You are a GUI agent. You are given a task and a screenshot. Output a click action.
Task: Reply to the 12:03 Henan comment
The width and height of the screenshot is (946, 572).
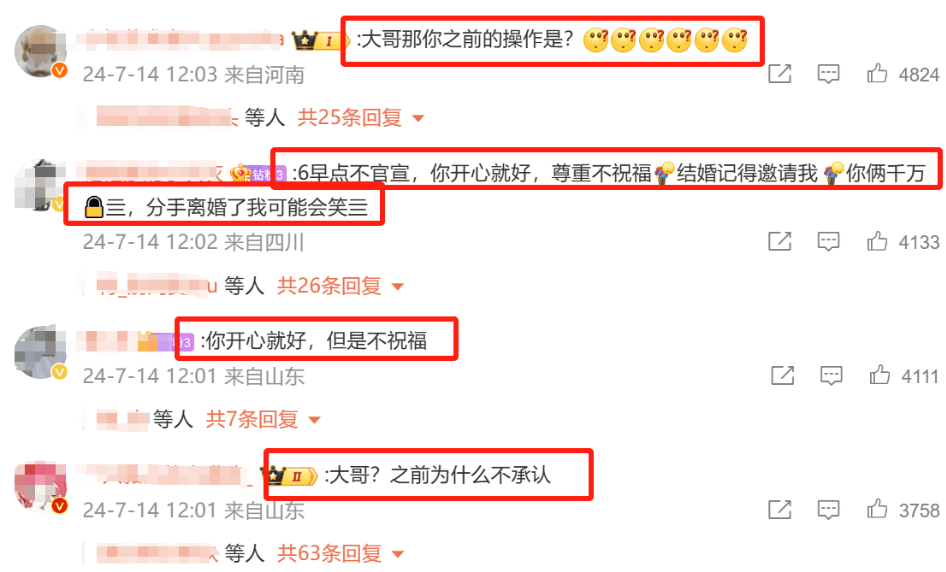coord(828,74)
